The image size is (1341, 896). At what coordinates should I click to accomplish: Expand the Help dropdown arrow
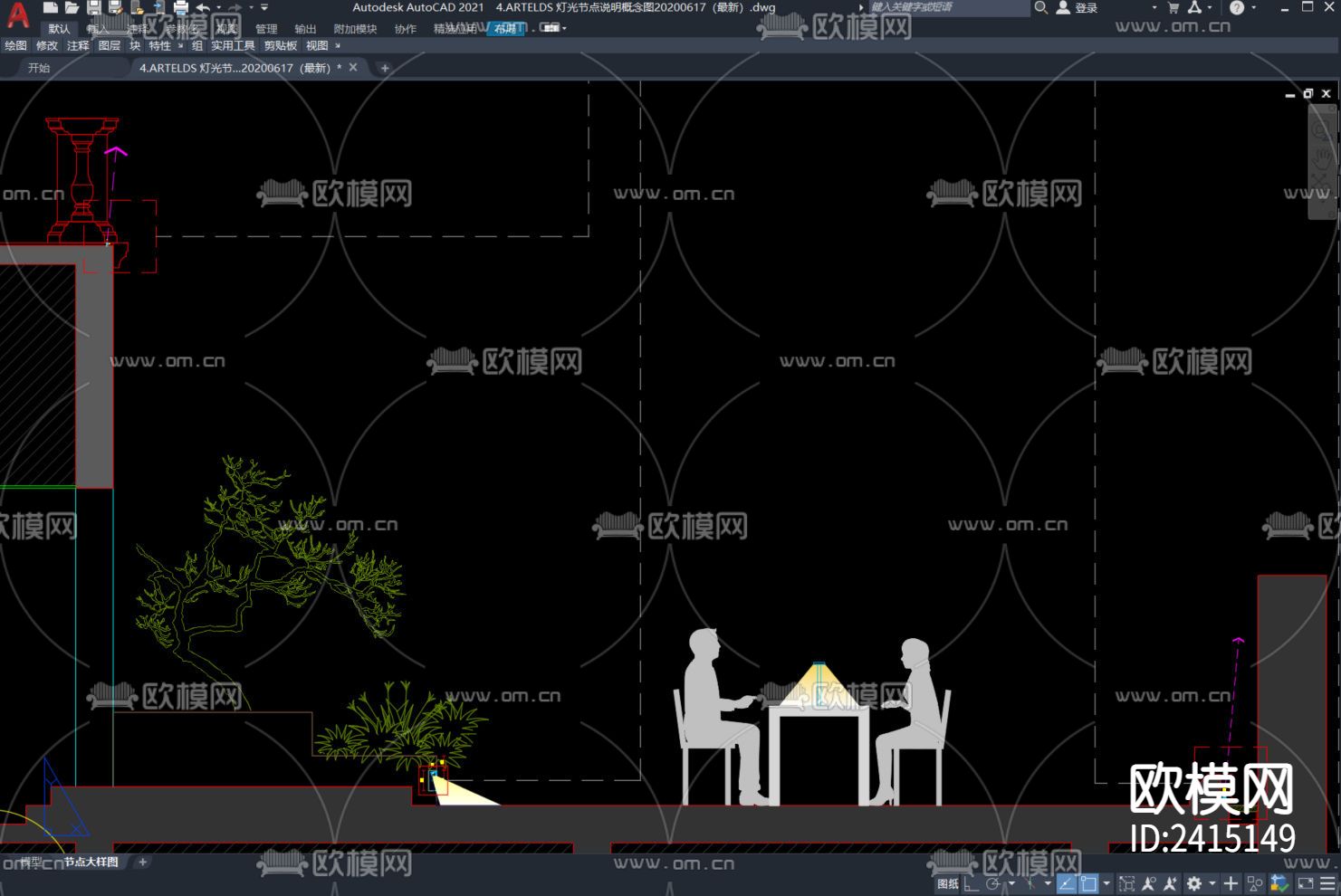(x=1253, y=7)
